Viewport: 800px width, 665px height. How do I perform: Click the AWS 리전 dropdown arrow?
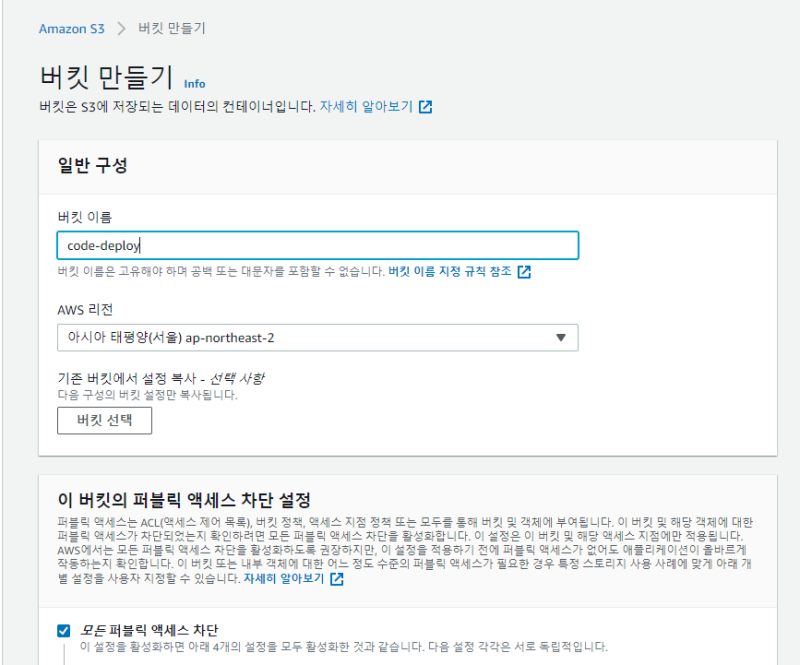[561, 337]
